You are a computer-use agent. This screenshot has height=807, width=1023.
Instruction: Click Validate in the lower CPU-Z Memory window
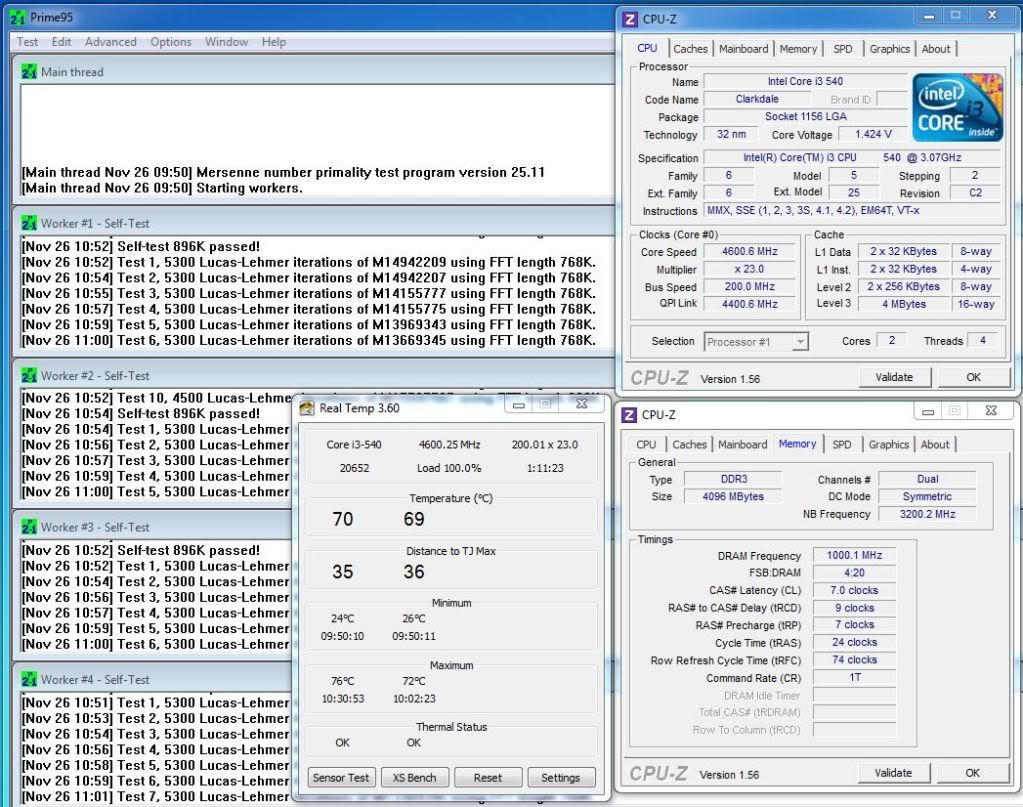(893, 773)
